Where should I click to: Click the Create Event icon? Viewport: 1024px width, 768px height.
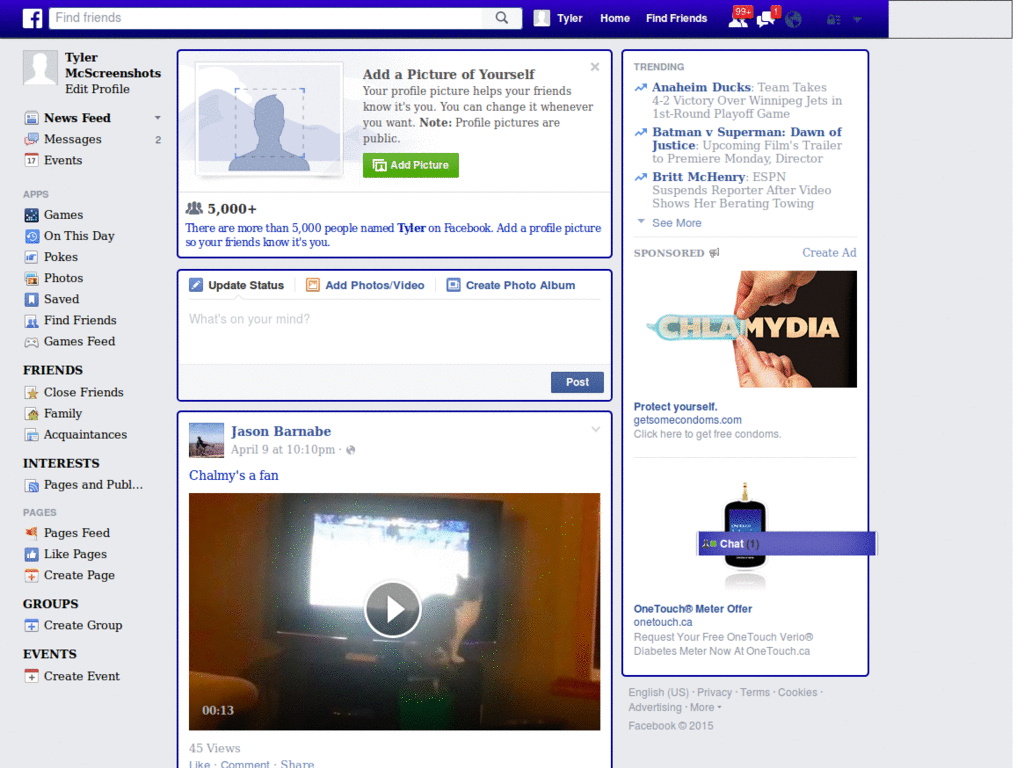click(x=31, y=677)
